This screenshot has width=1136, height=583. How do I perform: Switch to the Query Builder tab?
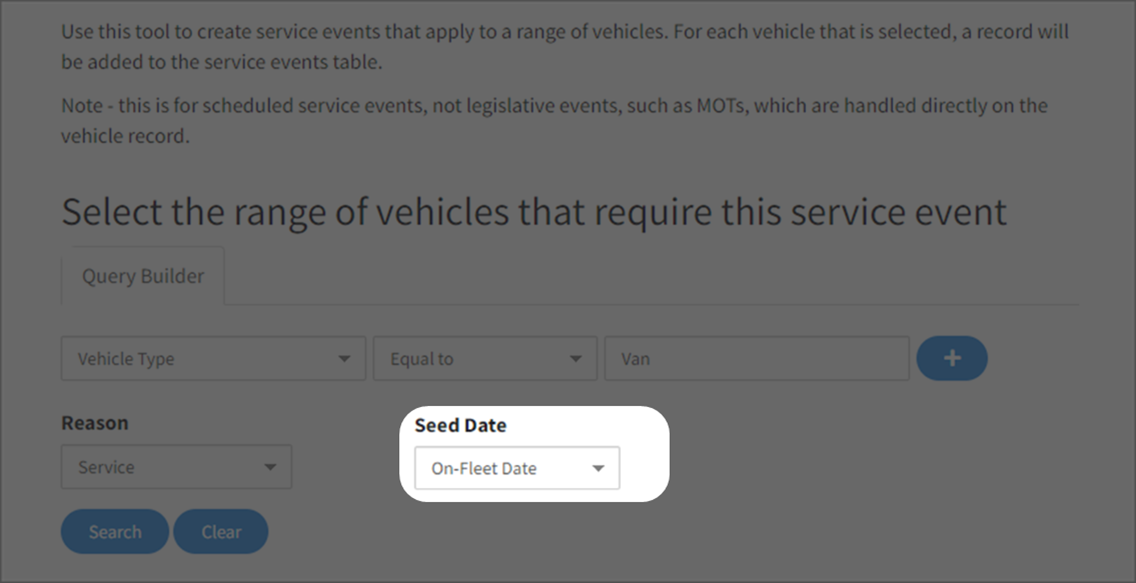(143, 276)
